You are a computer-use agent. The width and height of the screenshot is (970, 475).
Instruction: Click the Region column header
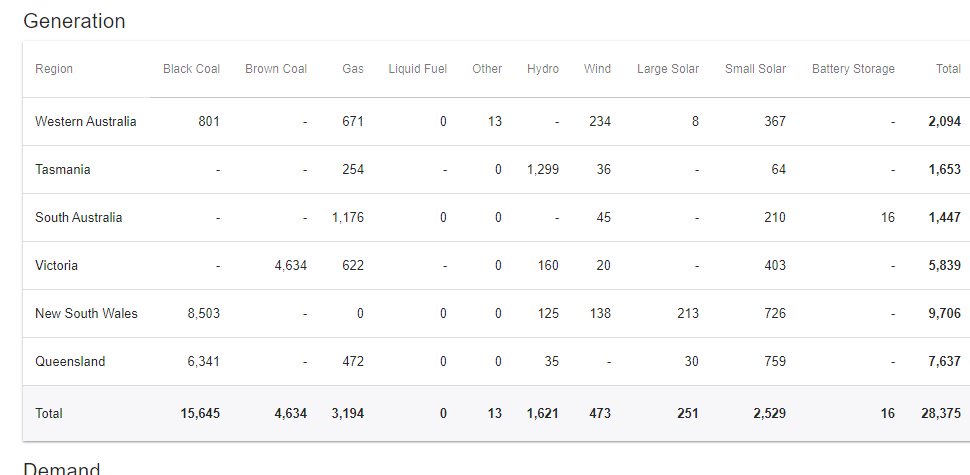[x=54, y=69]
